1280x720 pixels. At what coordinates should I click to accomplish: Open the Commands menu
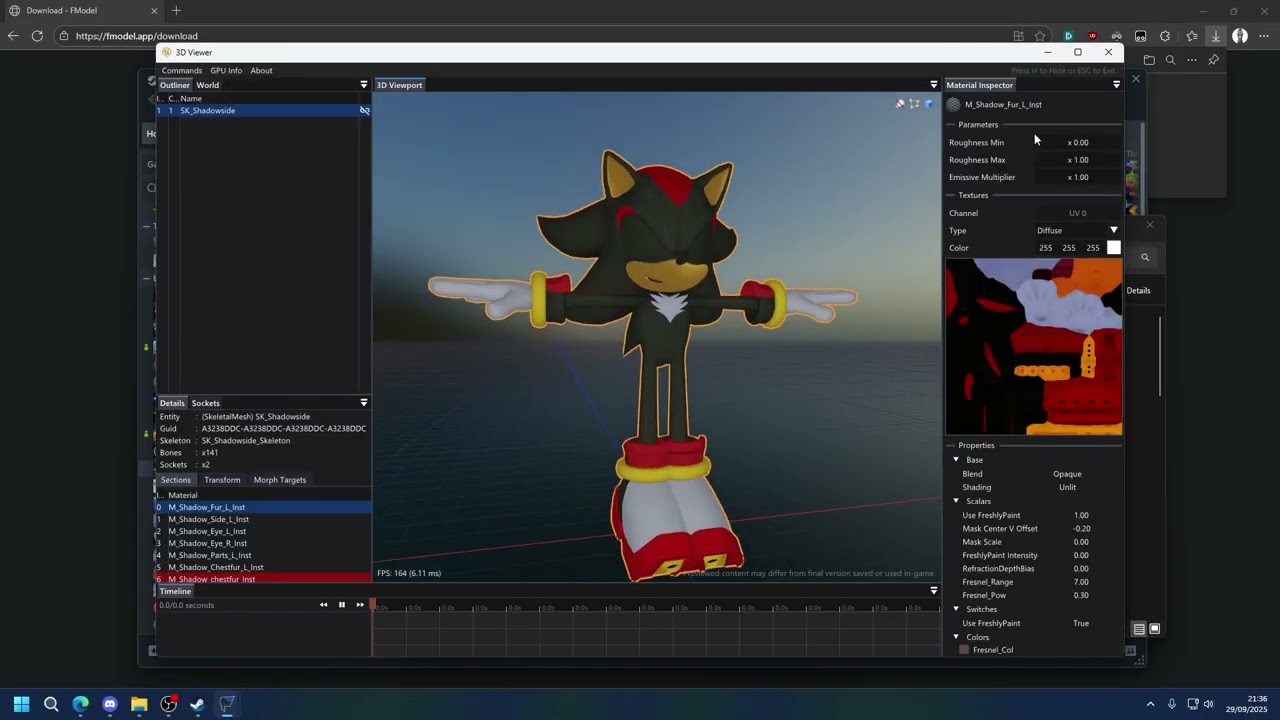[182, 70]
